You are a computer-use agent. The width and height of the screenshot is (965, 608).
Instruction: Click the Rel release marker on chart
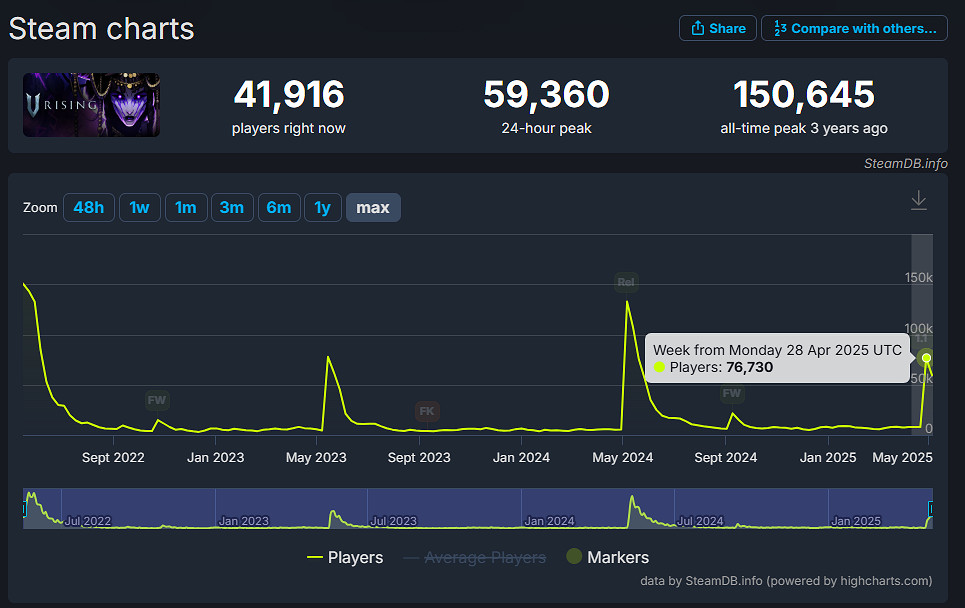coord(626,282)
